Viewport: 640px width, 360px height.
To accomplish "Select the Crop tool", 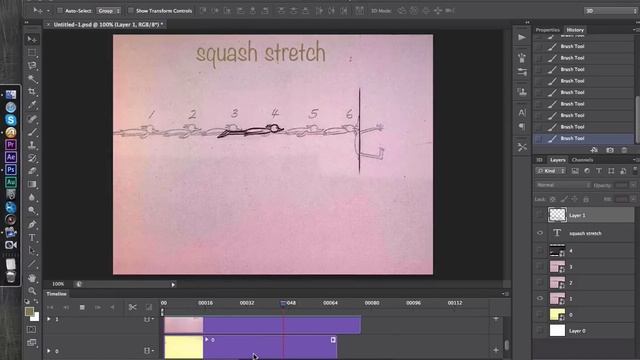I will point(32,91).
